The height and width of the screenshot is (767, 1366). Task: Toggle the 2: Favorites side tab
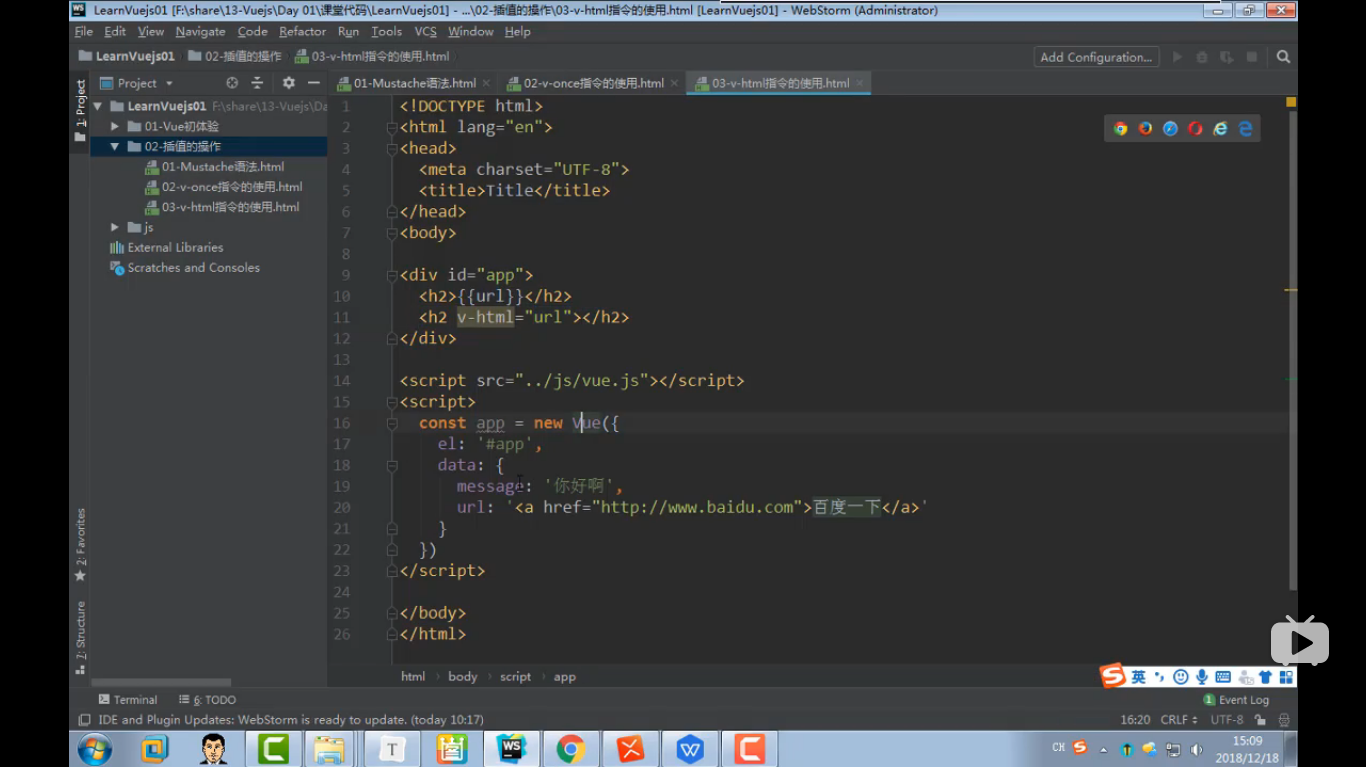coord(80,545)
